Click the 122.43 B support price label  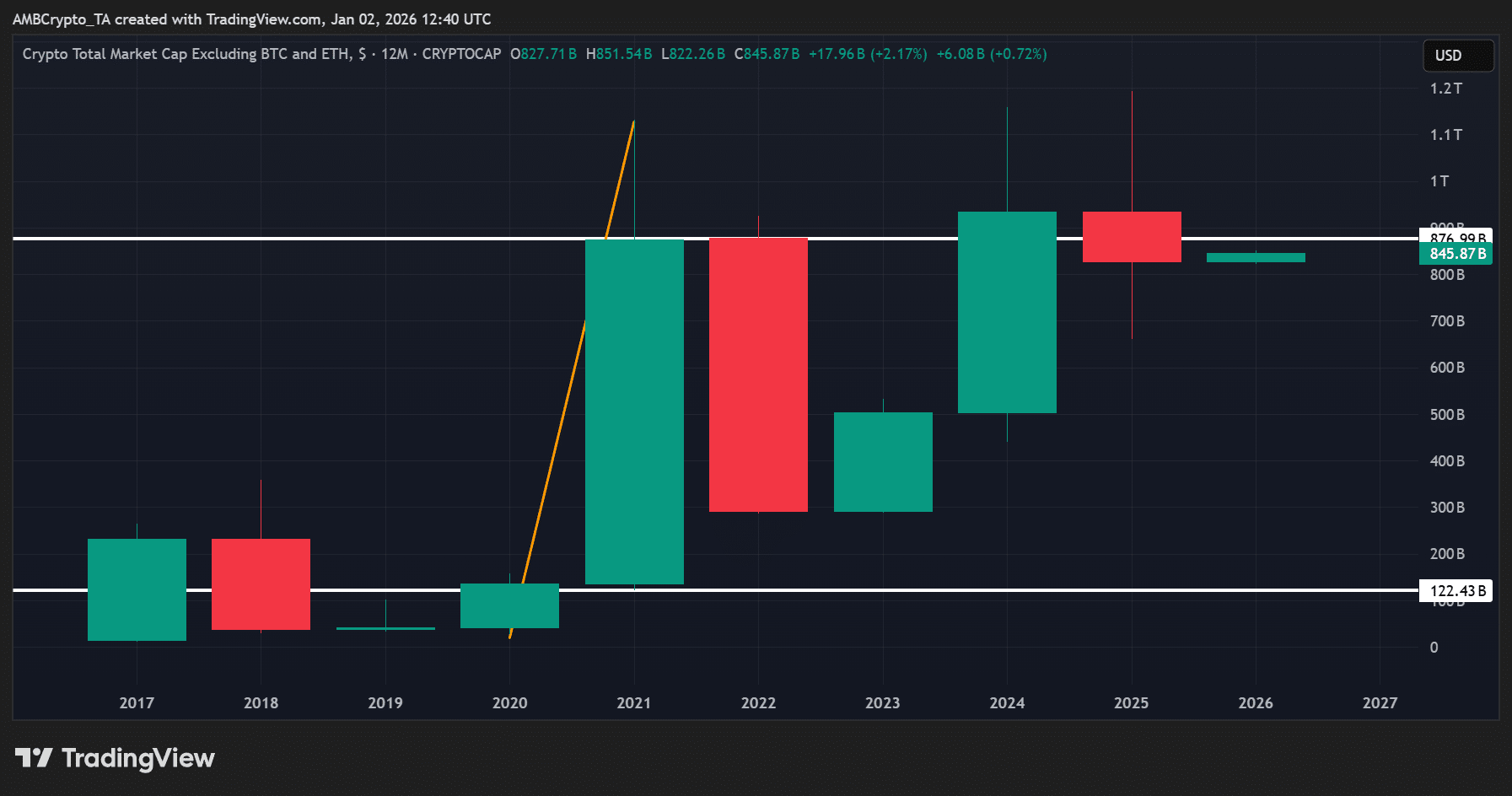[x=1456, y=591]
